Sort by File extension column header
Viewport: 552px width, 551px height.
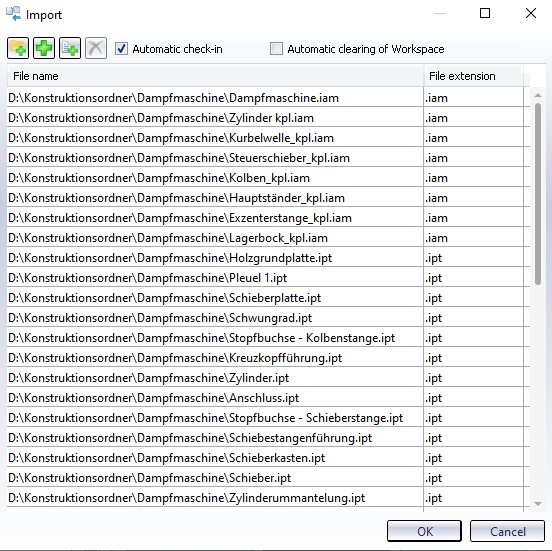pos(473,76)
